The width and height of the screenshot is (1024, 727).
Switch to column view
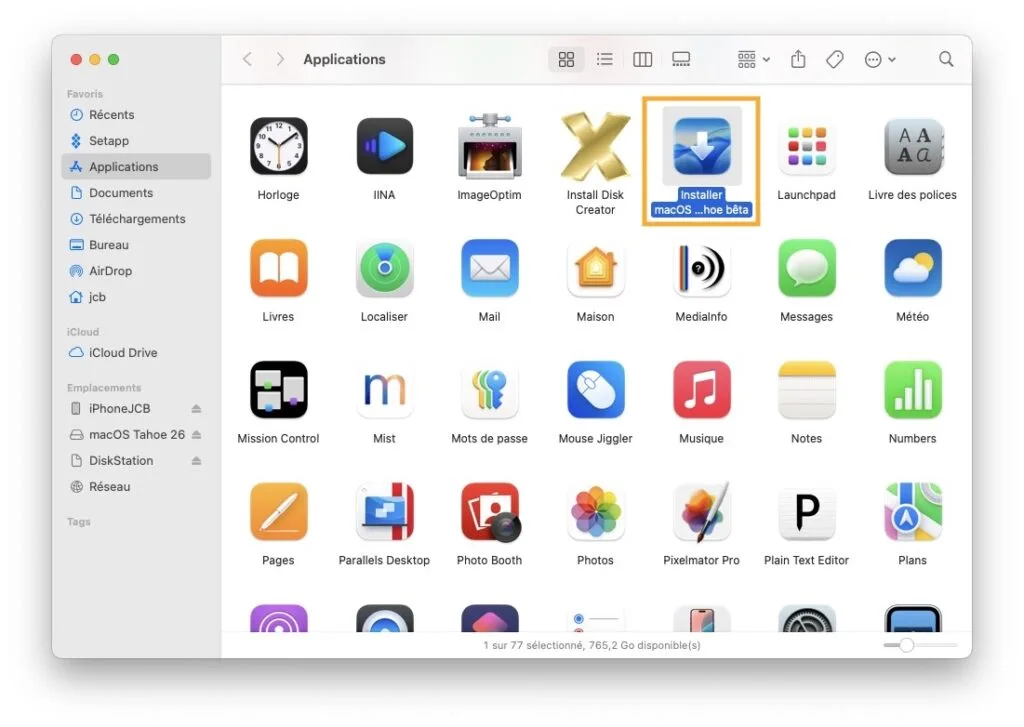(642, 59)
